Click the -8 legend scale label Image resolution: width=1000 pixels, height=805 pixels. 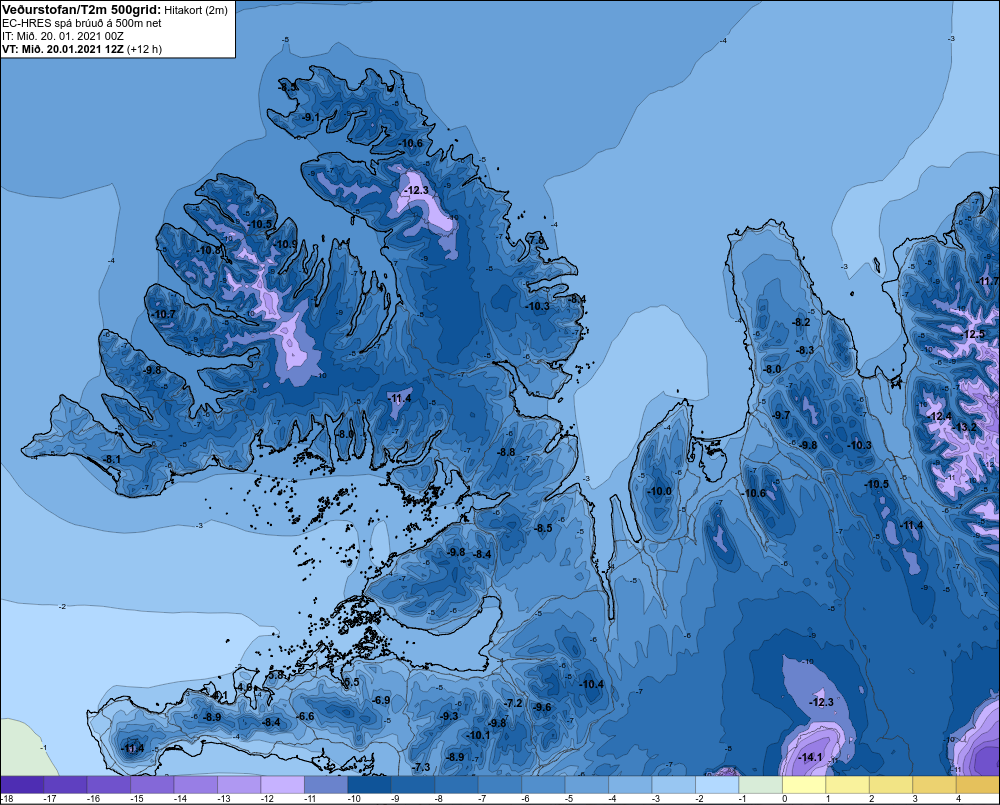point(439,799)
